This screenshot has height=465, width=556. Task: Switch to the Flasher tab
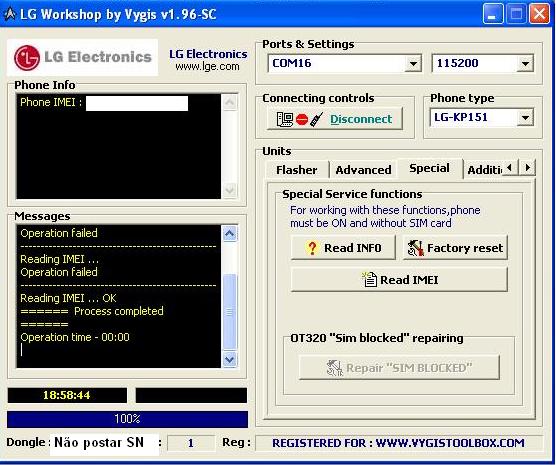pos(297,170)
